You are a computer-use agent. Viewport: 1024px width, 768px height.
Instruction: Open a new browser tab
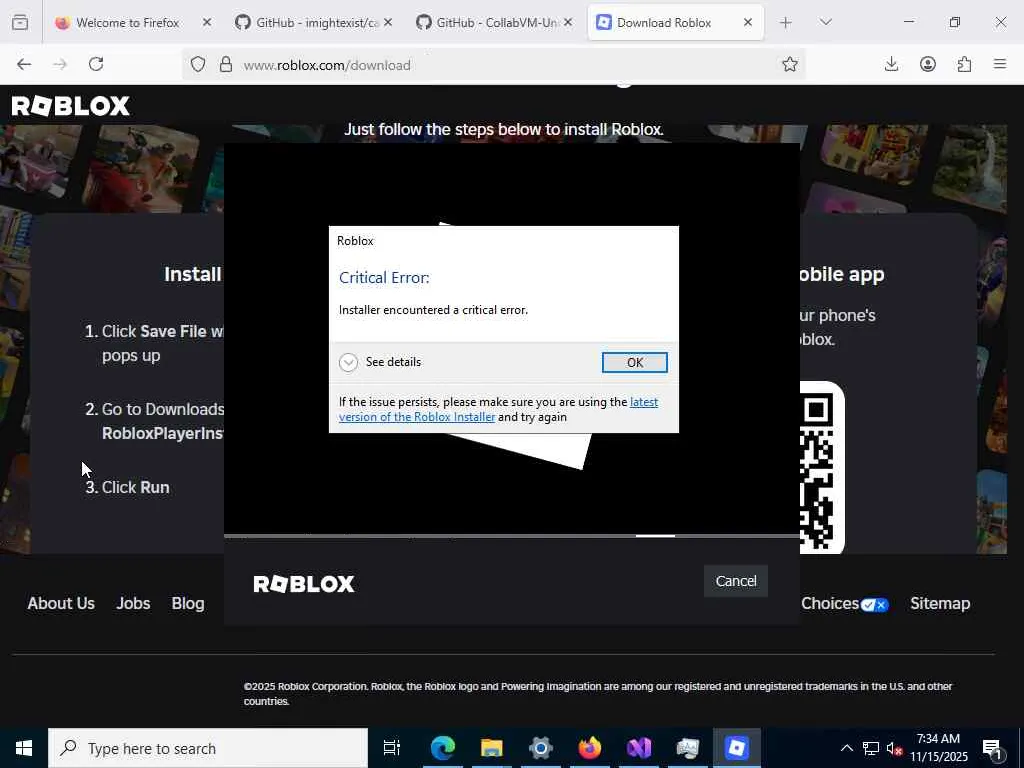click(x=786, y=23)
